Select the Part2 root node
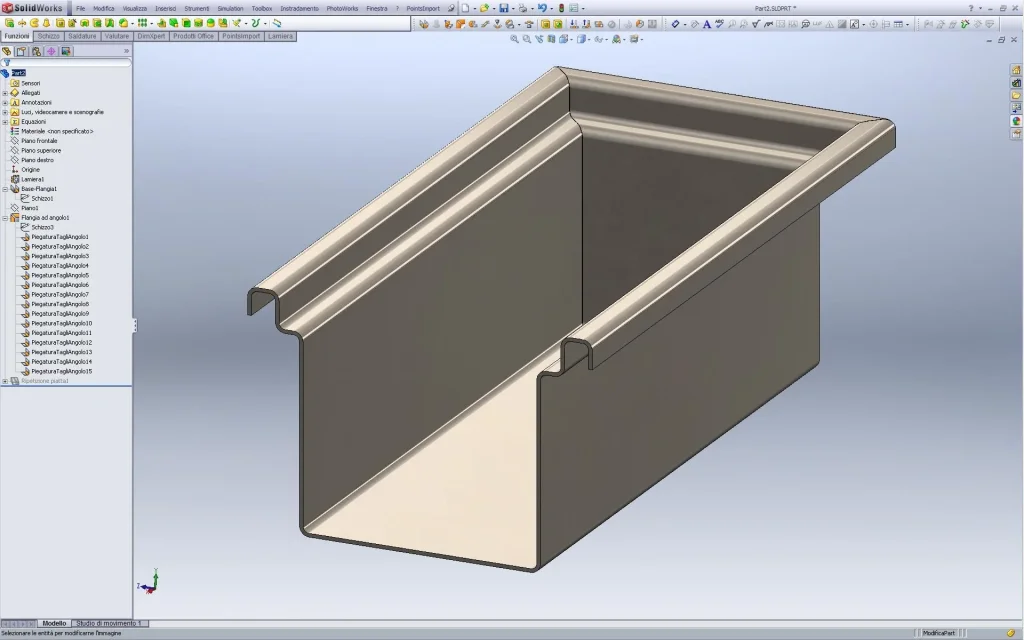 (18, 73)
